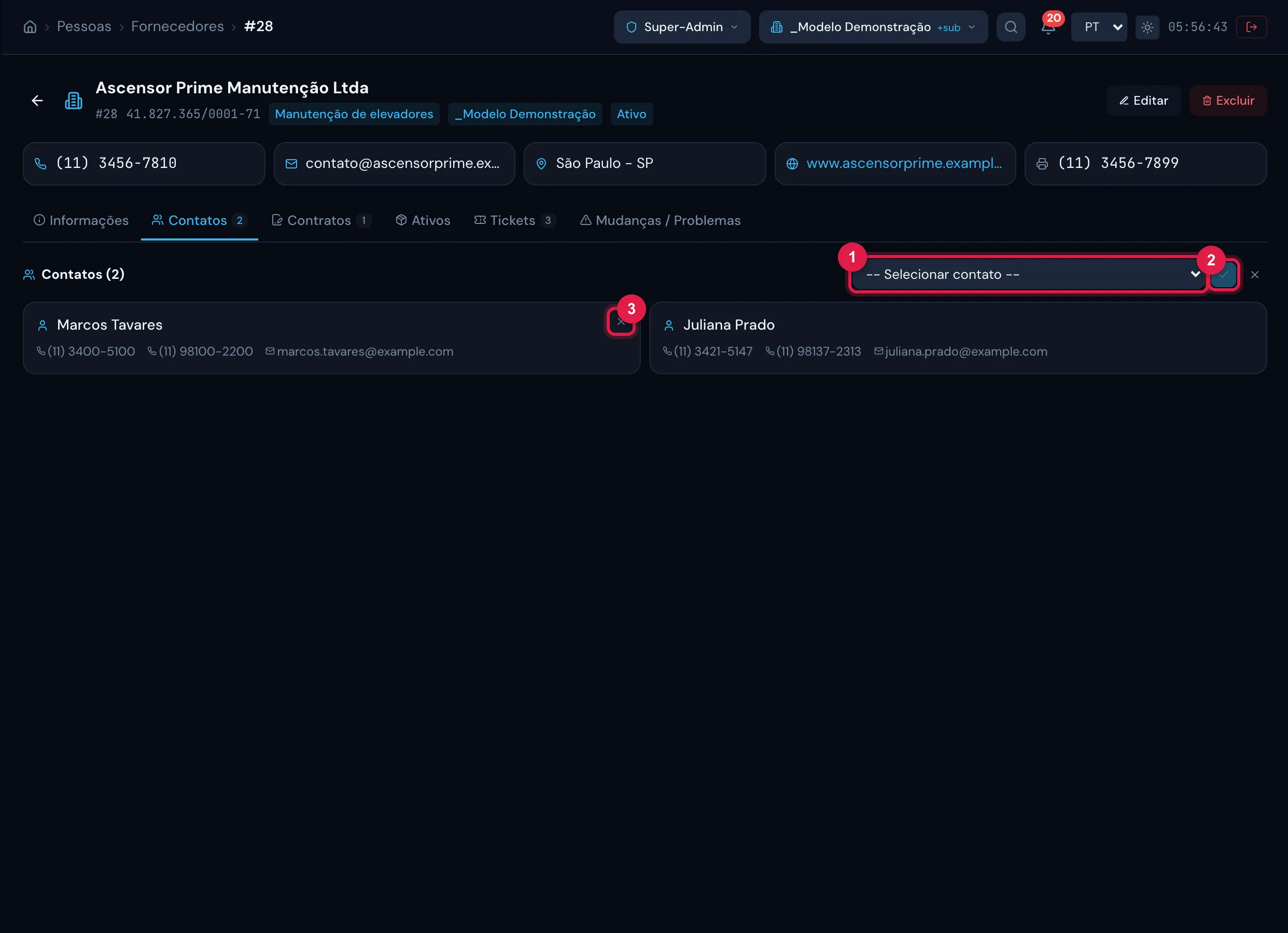Confirm contact selection with the checkmark button
Screen dimensions: 1288x933
1224,275
